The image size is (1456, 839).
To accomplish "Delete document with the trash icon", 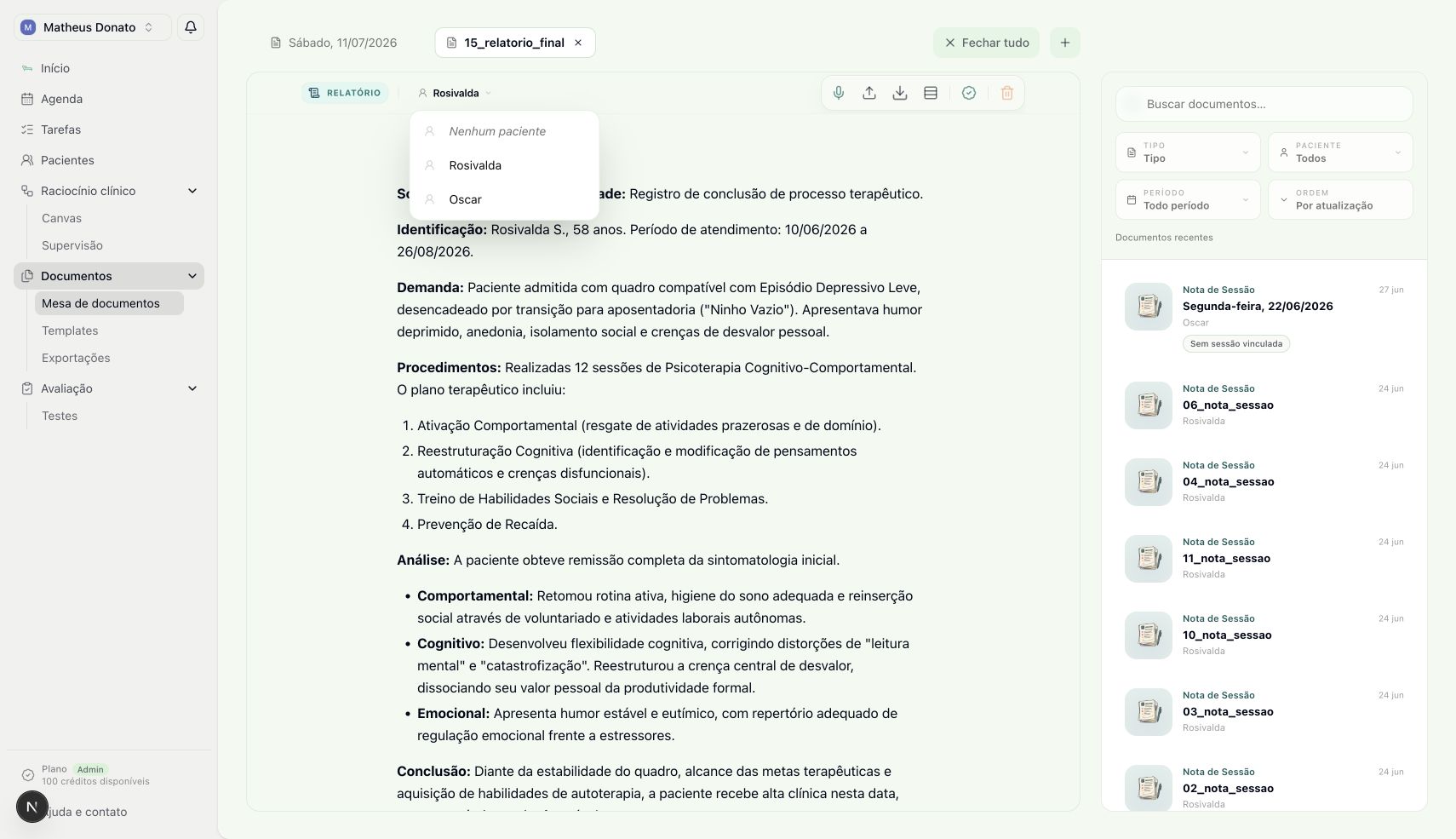I will [1007, 93].
